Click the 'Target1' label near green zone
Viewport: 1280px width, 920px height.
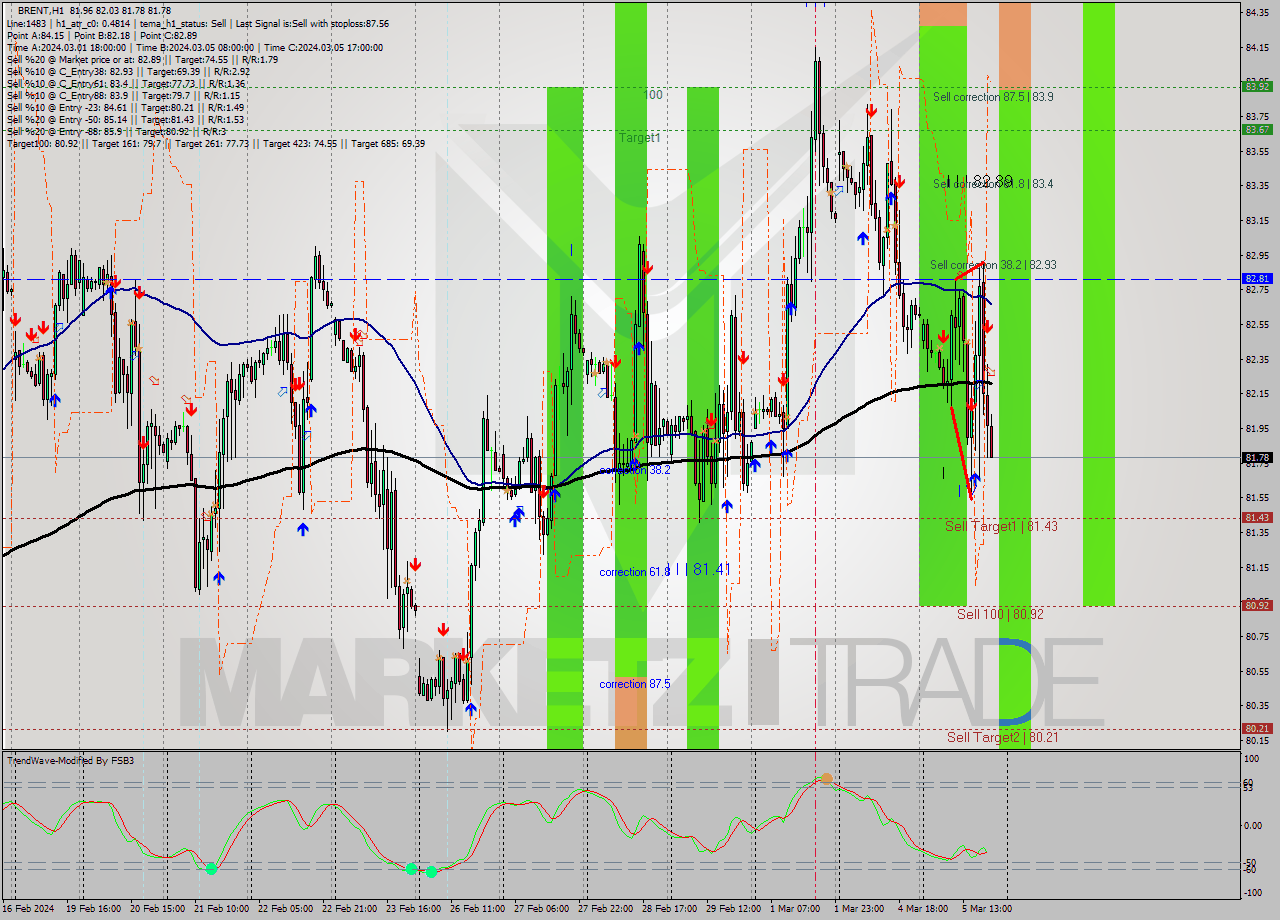point(639,138)
